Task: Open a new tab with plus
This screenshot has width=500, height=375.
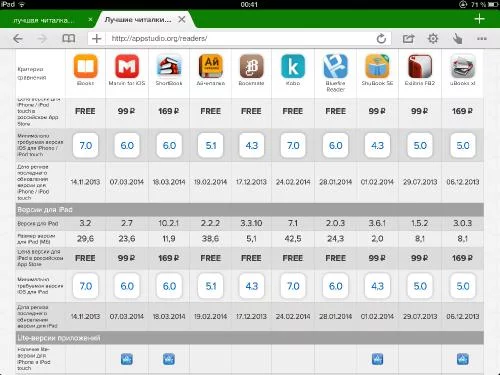Action: (x=479, y=19)
